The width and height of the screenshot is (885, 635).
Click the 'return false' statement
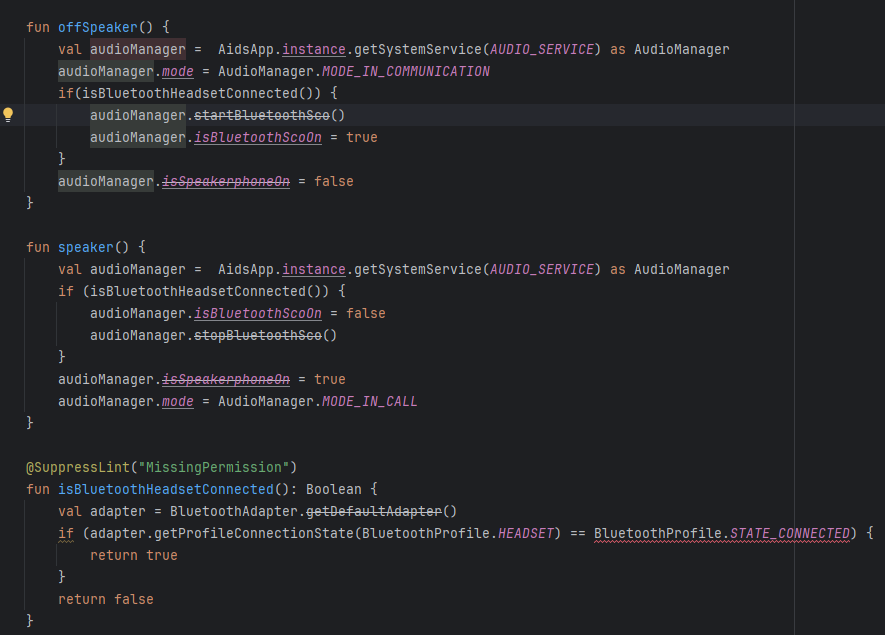(106, 599)
